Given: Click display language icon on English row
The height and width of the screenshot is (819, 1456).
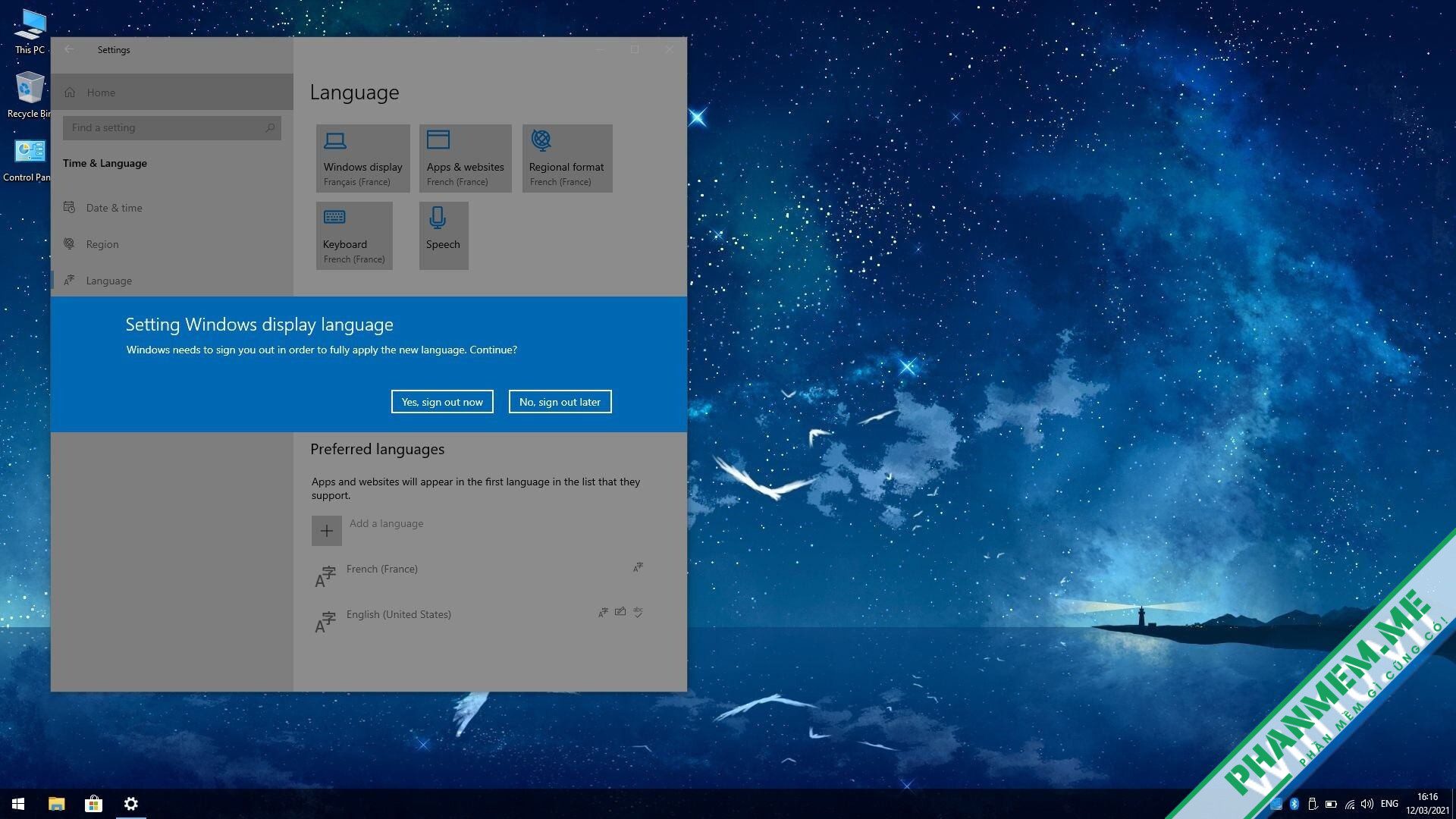Looking at the screenshot, I should (603, 613).
